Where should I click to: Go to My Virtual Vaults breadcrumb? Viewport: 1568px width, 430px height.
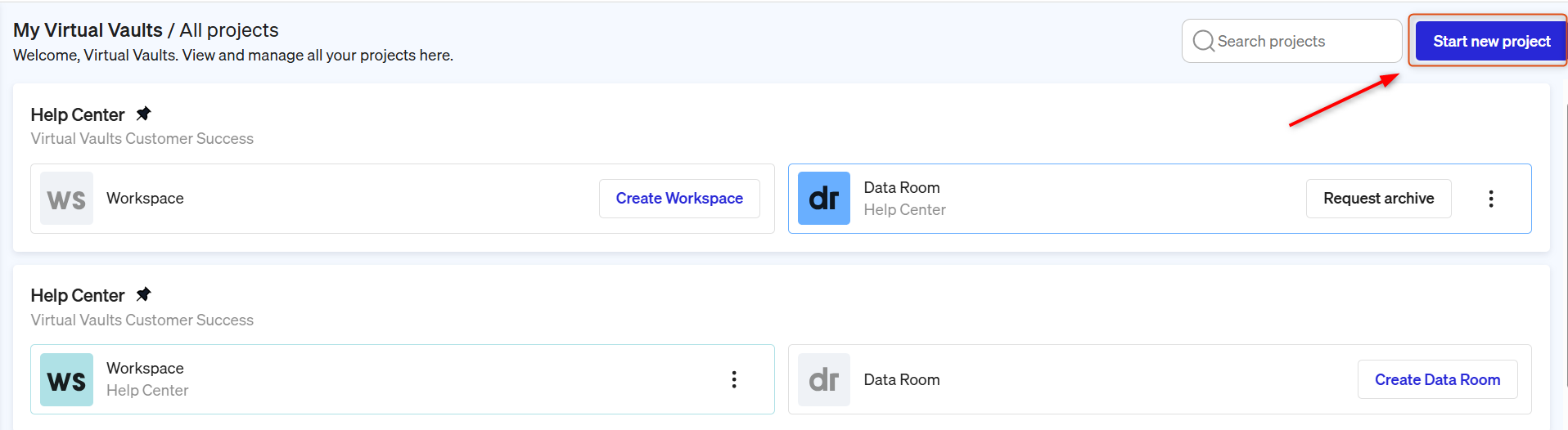click(x=88, y=30)
